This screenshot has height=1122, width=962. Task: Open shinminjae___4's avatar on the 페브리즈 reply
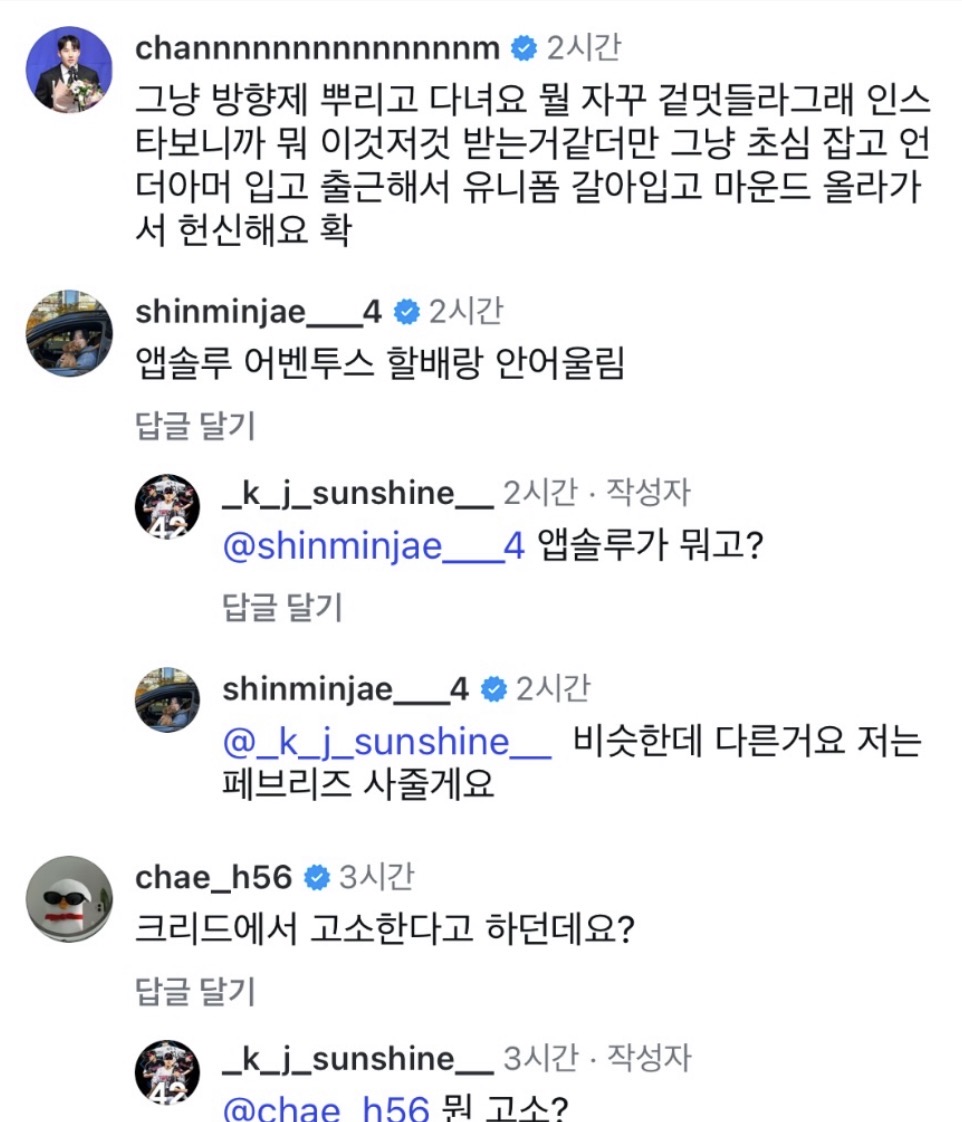(168, 700)
